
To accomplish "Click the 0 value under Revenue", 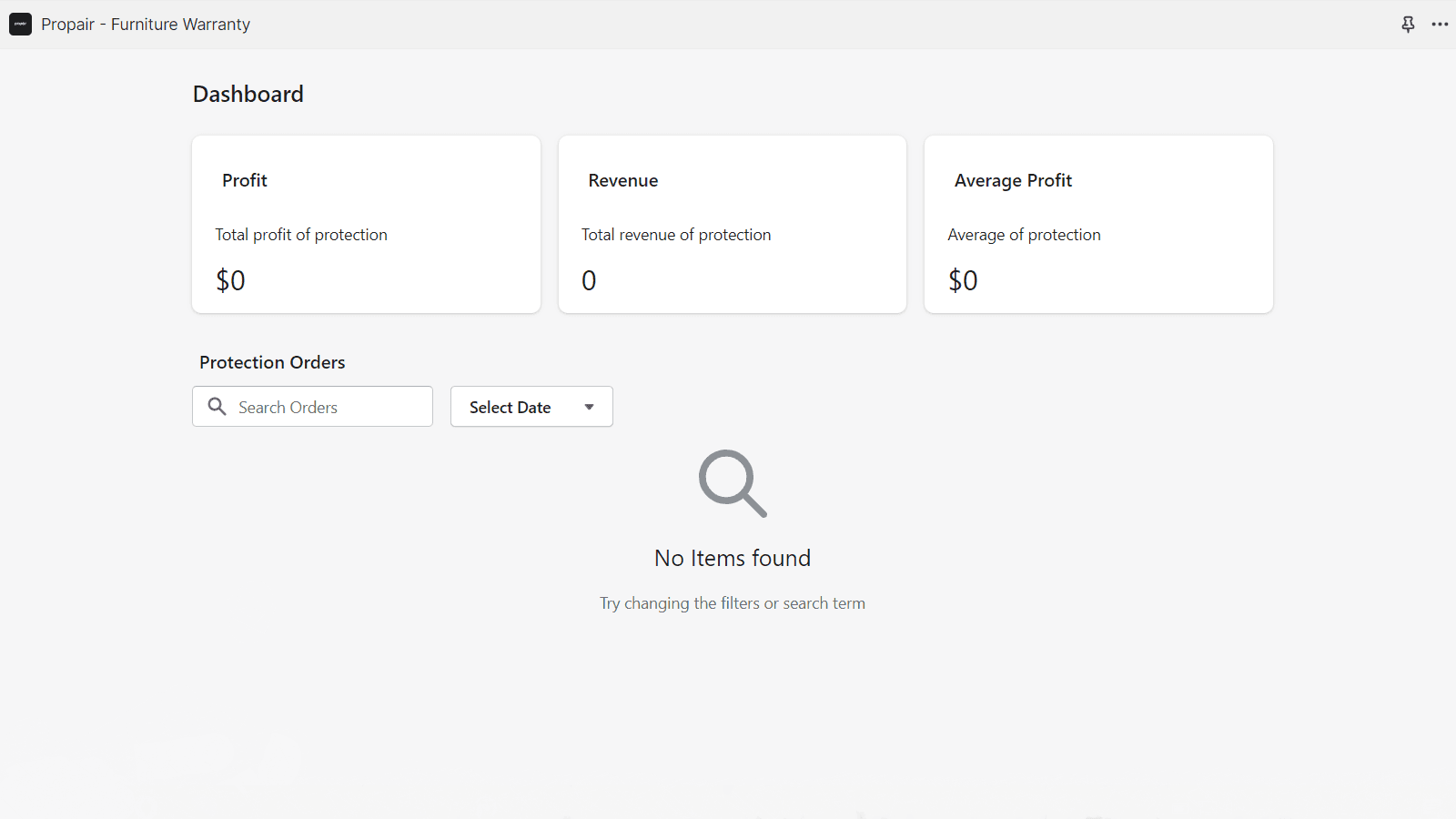I will (588, 280).
